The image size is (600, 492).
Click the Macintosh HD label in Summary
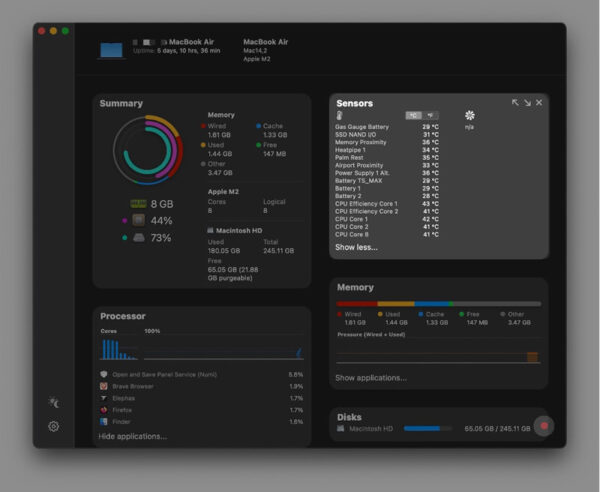point(239,230)
